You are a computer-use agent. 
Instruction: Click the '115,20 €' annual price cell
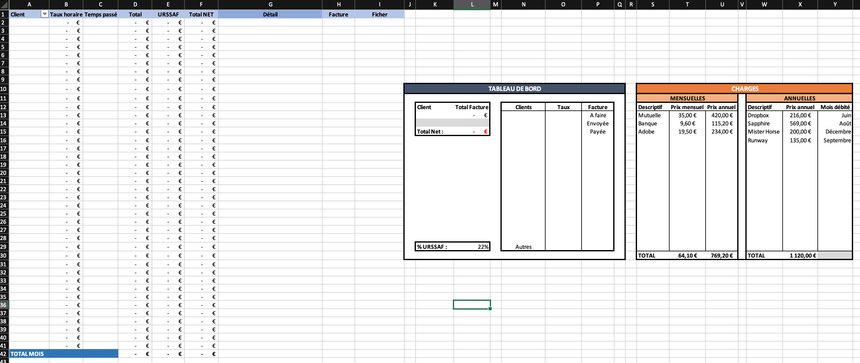tap(721, 124)
